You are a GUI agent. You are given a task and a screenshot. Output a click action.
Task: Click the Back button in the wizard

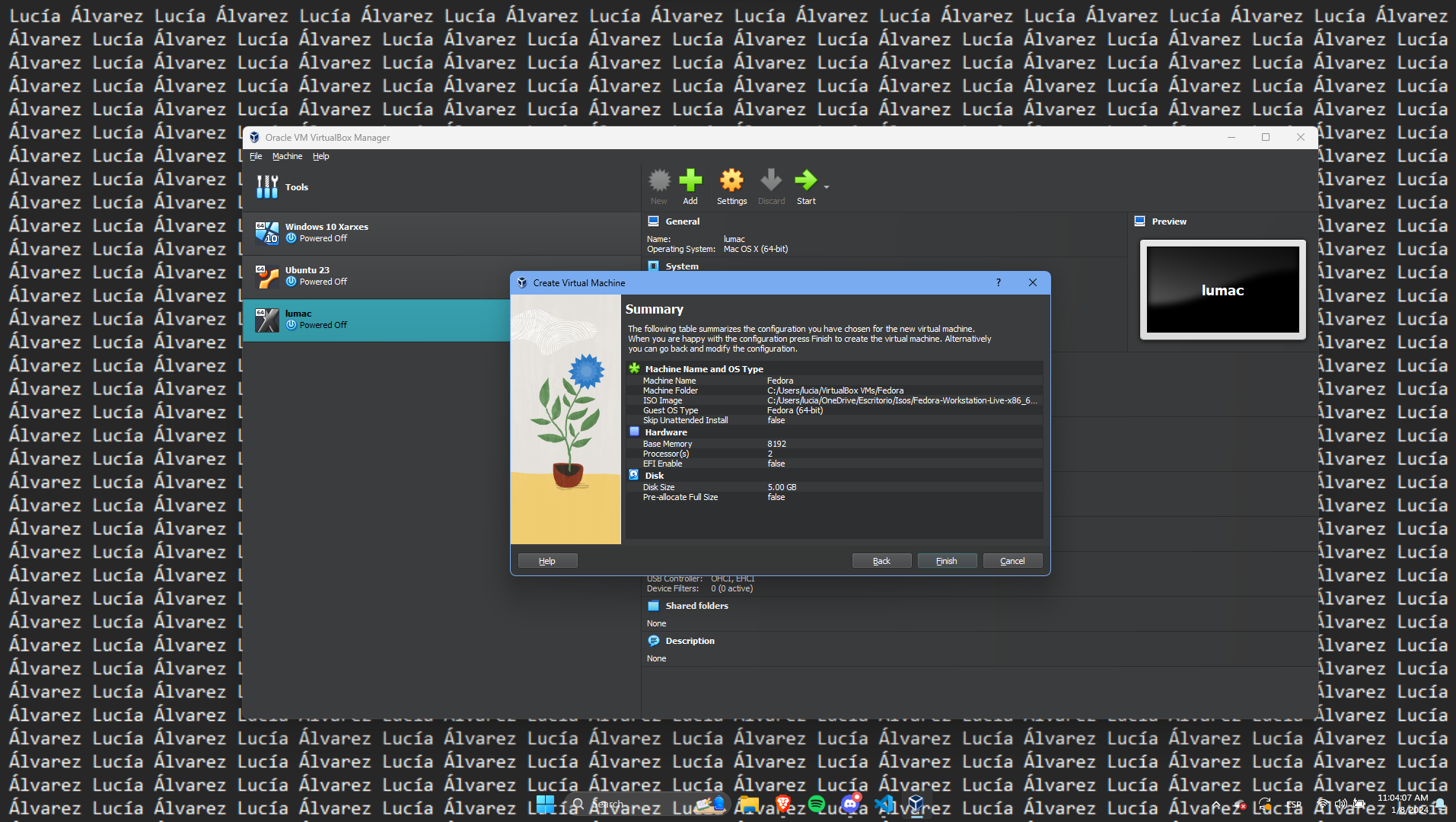(x=881, y=561)
